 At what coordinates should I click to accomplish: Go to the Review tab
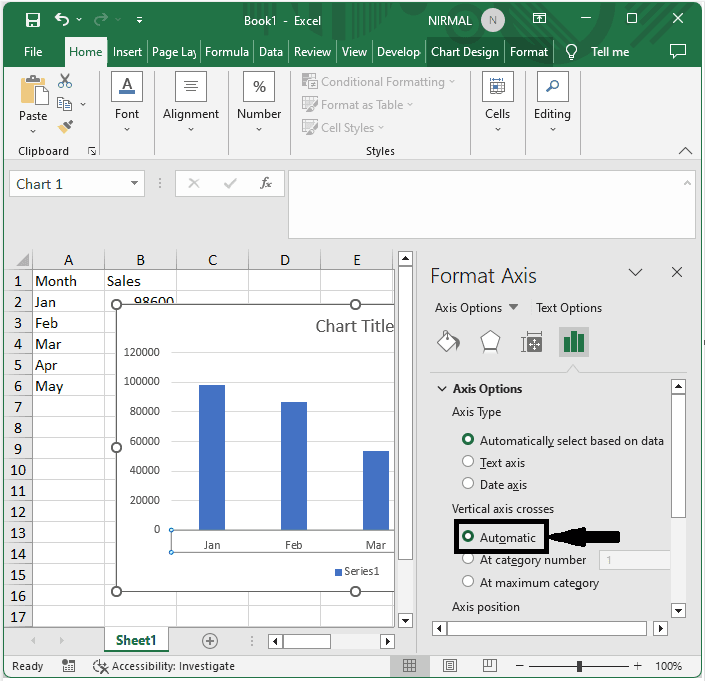pyautogui.click(x=312, y=52)
